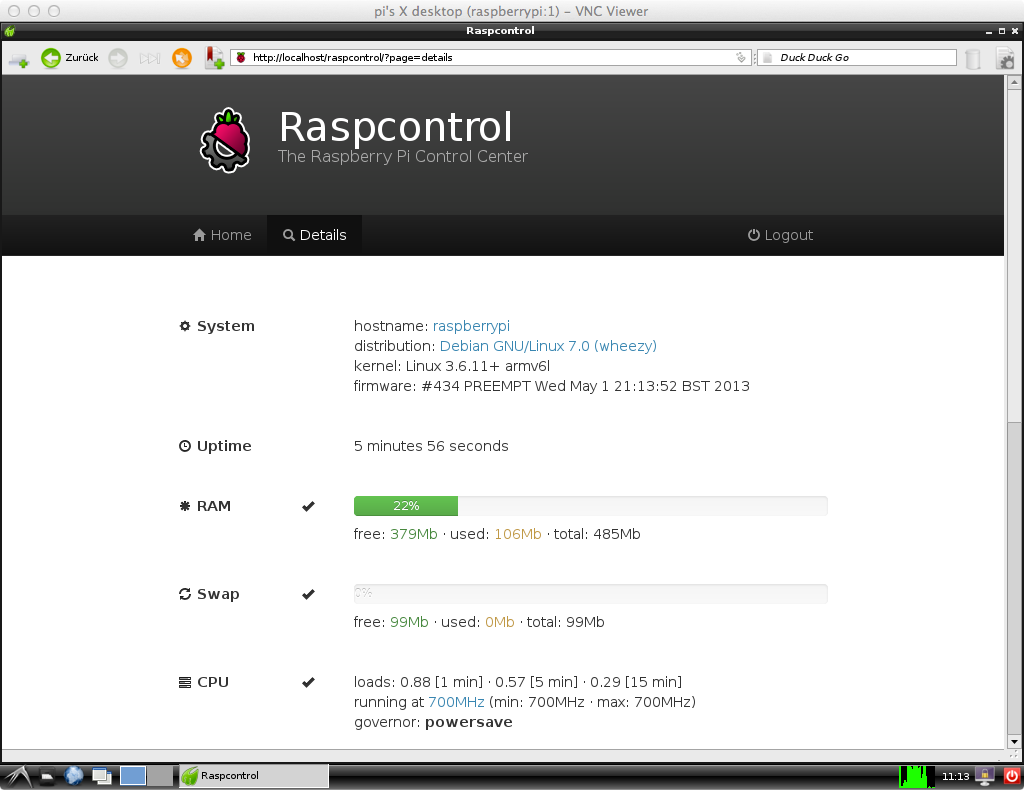Screen dimensions: 1024x790
Task: Open the green CPU usage monitor in the tray
Action: tap(916, 776)
